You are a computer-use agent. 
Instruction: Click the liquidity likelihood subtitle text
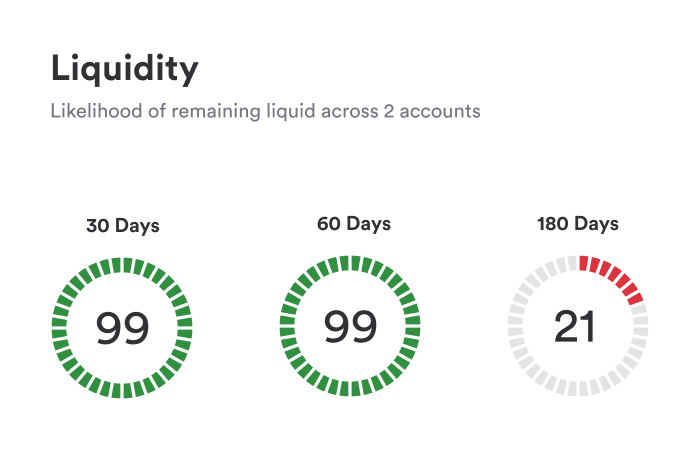tap(265, 111)
